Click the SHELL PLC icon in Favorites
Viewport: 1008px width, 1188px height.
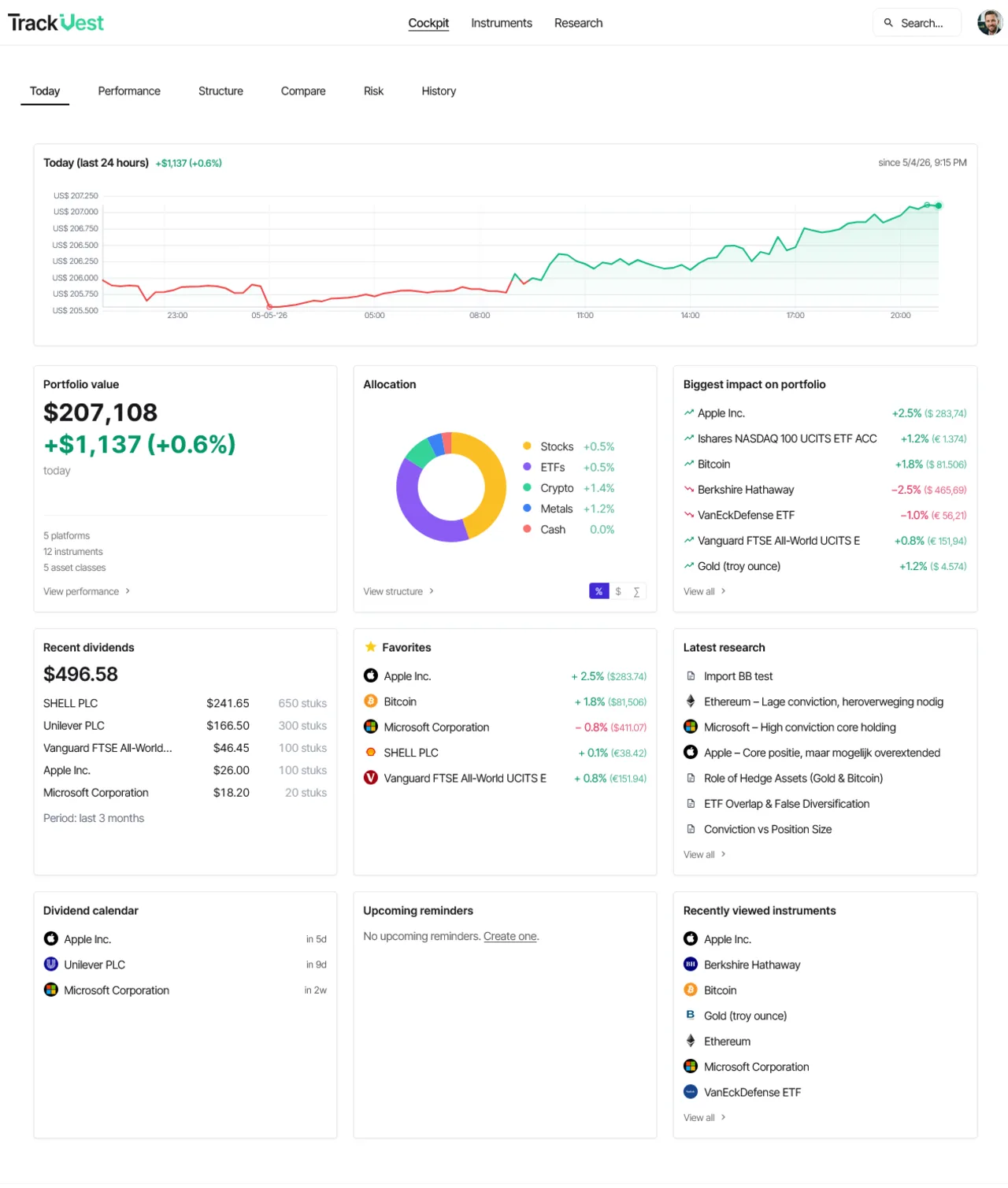click(370, 753)
